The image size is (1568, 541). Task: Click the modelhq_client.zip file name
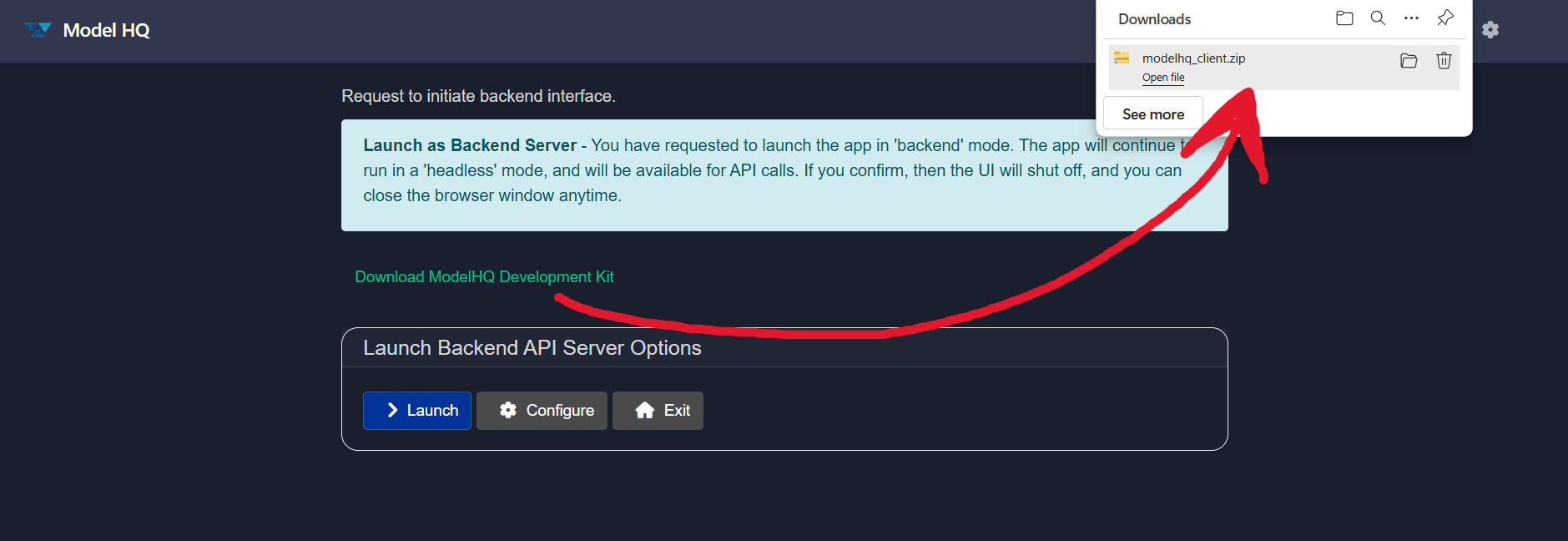(1193, 58)
